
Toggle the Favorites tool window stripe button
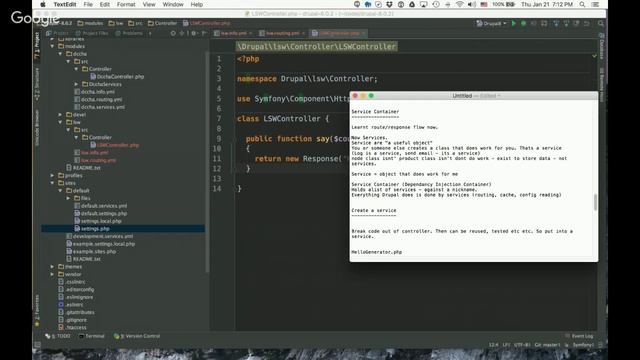coord(37,311)
